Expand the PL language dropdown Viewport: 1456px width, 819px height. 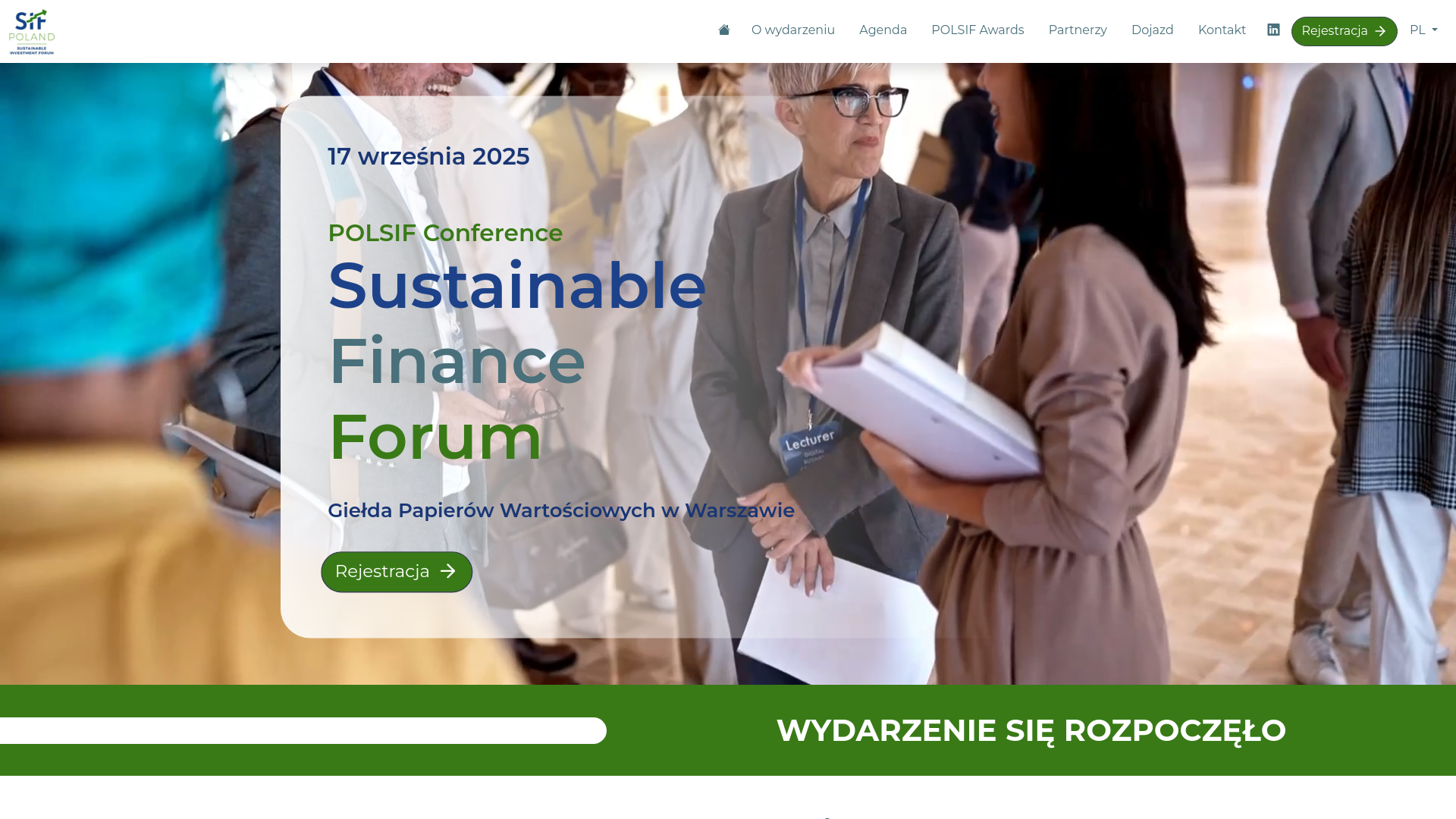[1423, 30]
